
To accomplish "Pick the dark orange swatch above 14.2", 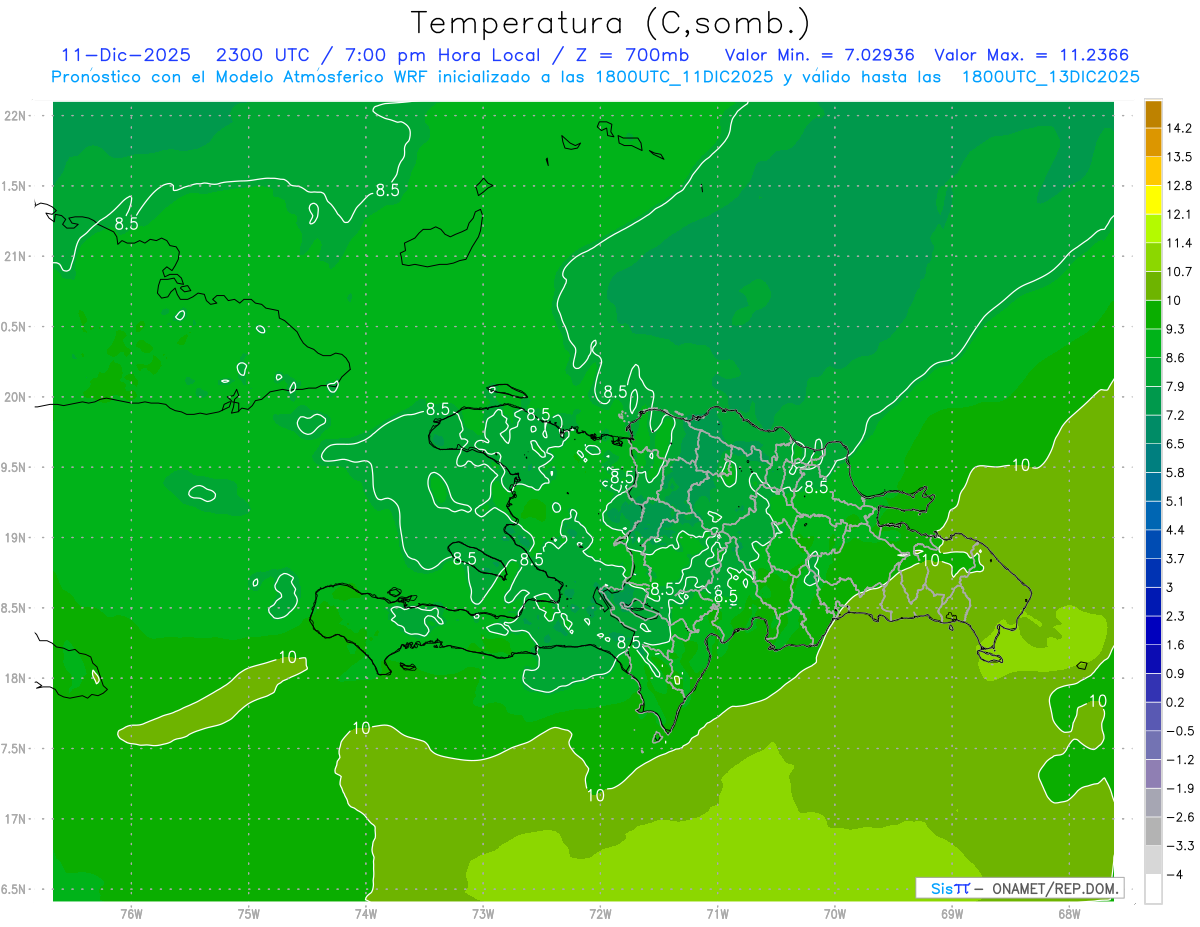I will [x=1153, y=114].
